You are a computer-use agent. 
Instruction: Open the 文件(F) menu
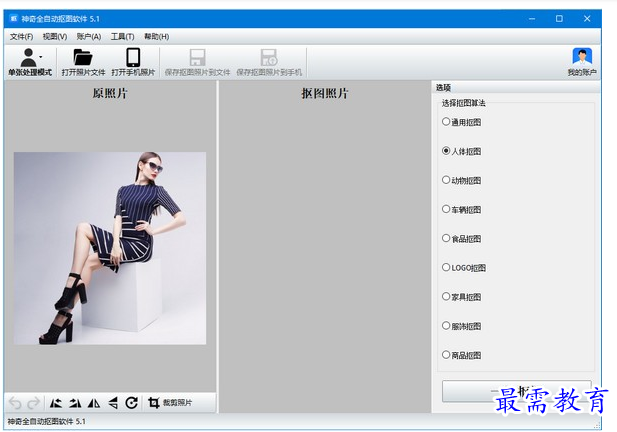point(21,37)
